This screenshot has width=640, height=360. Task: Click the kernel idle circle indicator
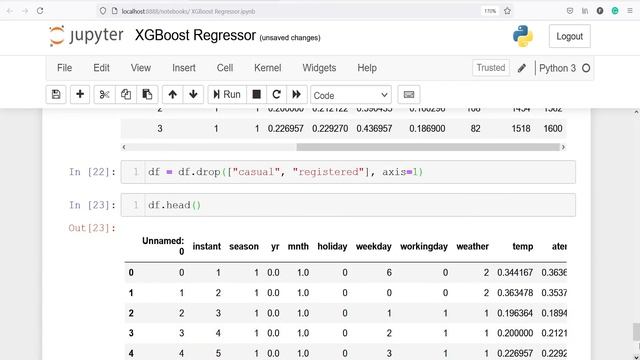(x=586, y=68)
